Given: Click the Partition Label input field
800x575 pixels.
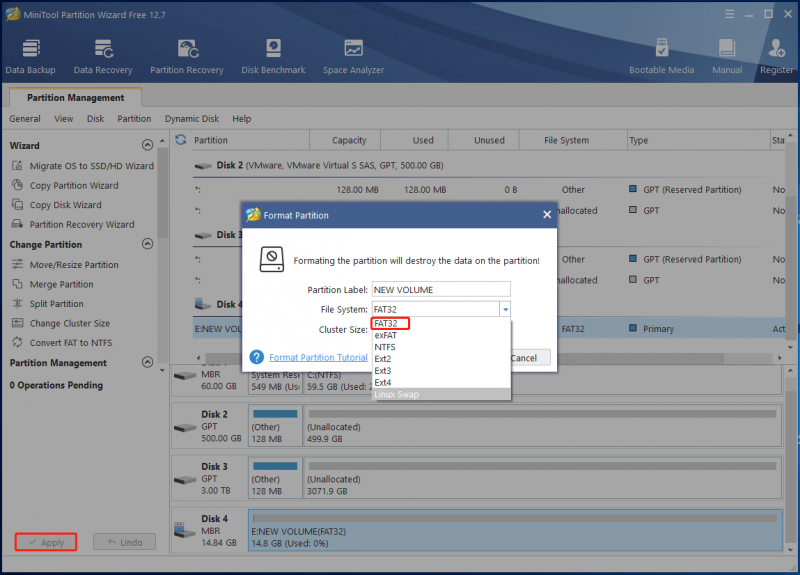Looking at the screenshot, I should [x=441, y=289].
